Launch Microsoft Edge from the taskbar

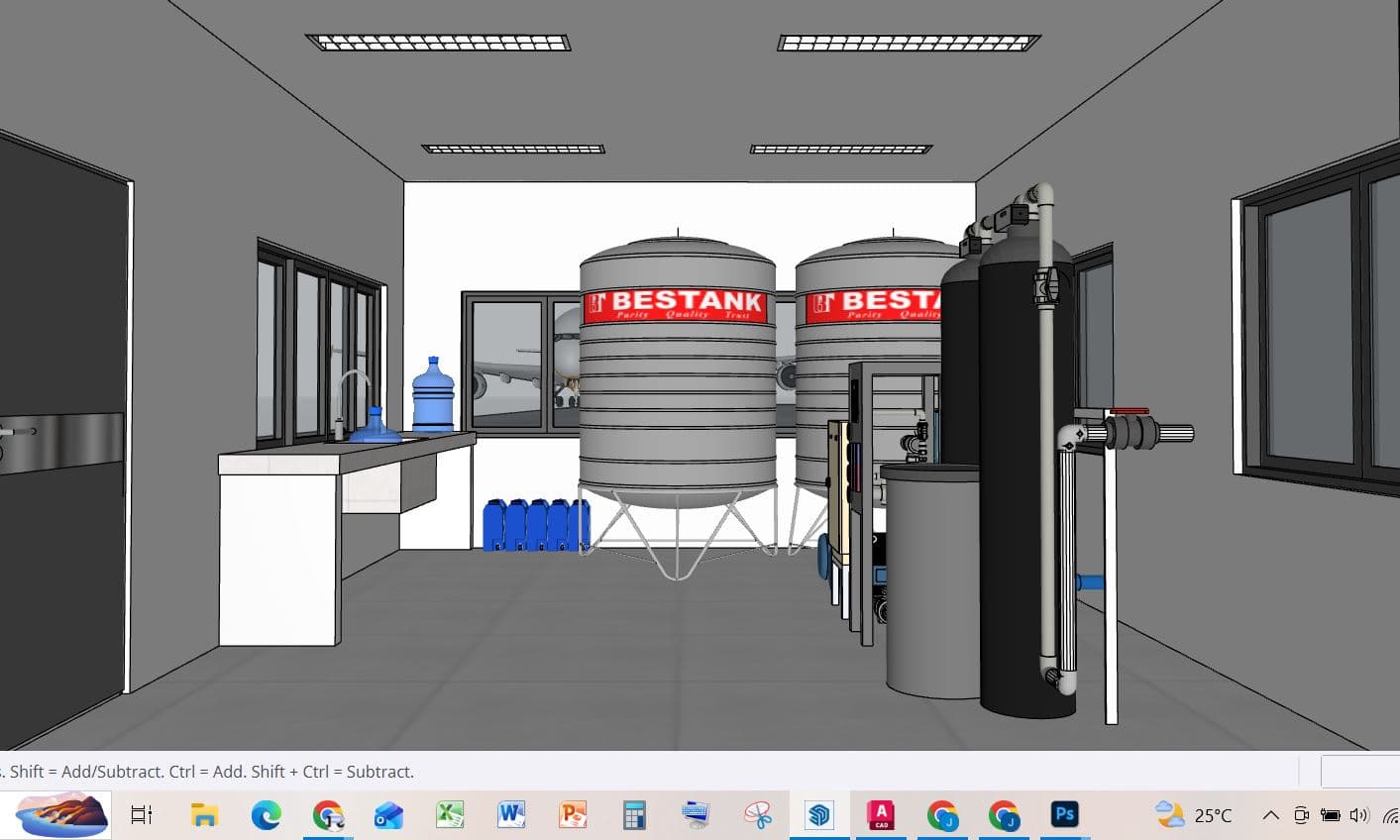point(266,815)
